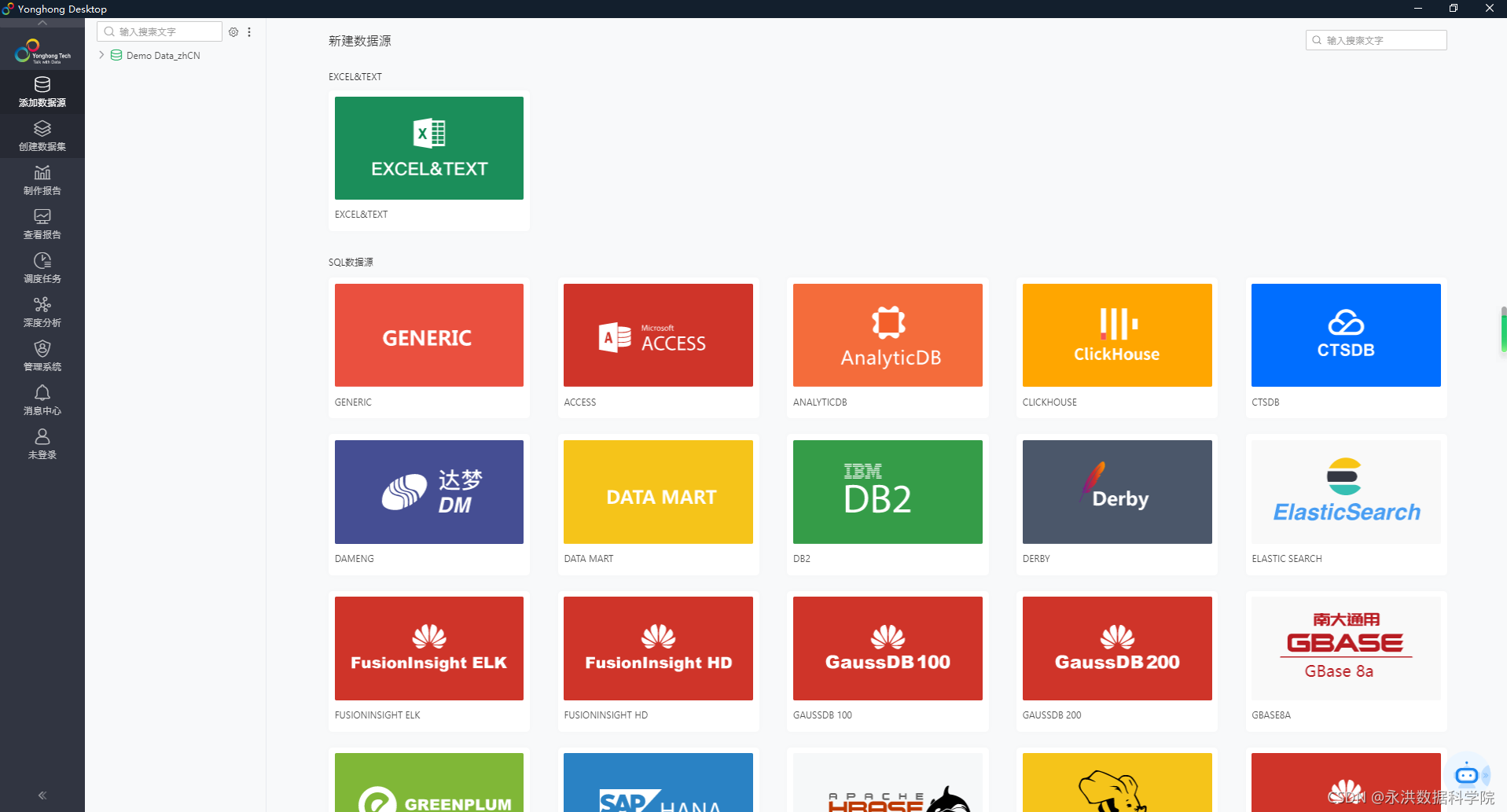Expand the Demo Data_zhCN tree node
Viewport: 1507px width, 812px height.
tap(101, 55)
